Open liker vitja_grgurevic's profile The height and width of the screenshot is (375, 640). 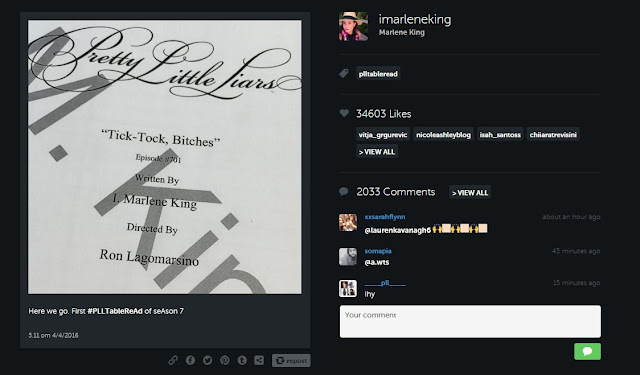383,135
